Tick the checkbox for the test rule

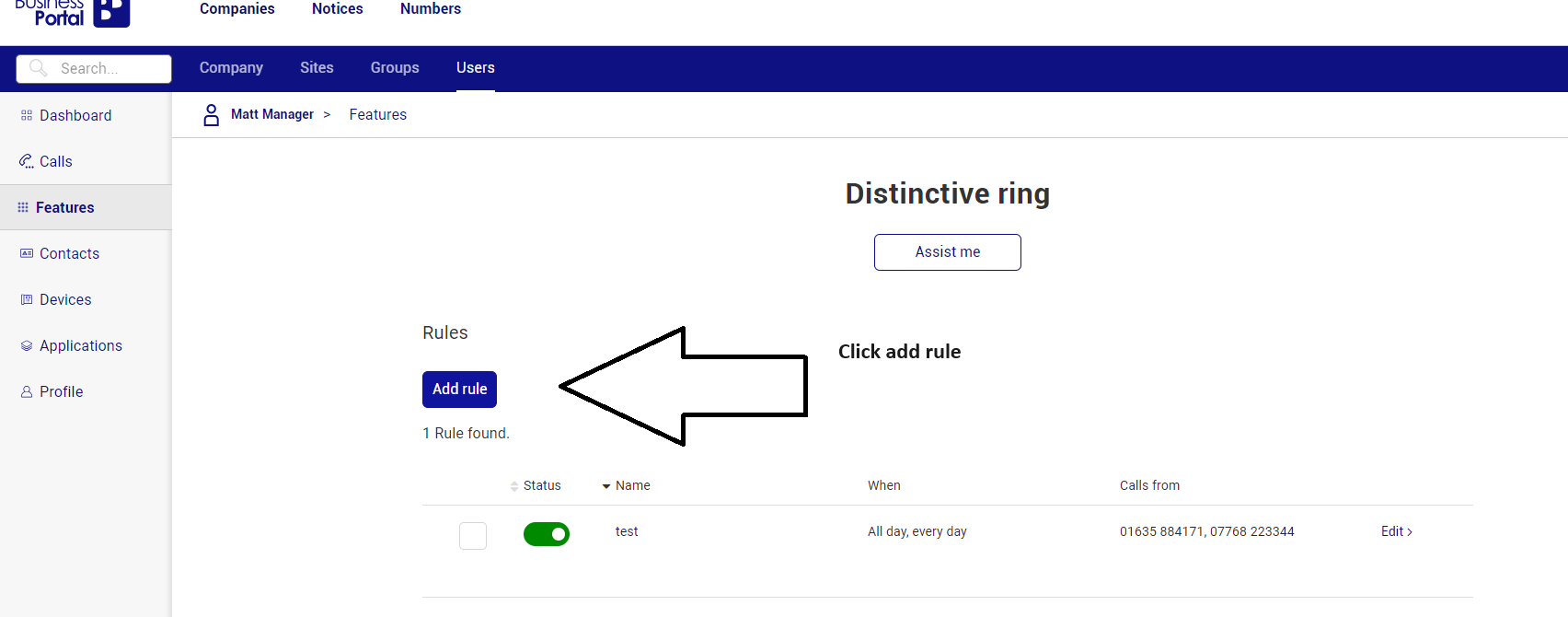(x=472, y=535)
